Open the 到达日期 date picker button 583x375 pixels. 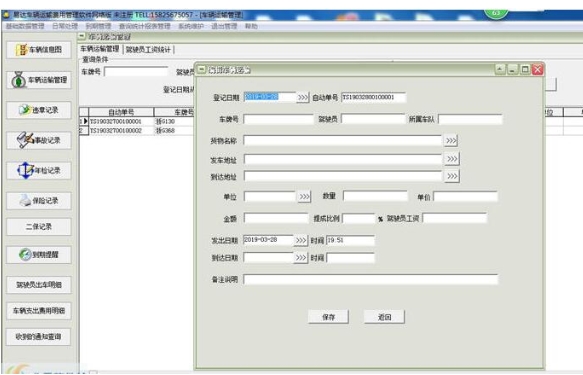point(301,258)
